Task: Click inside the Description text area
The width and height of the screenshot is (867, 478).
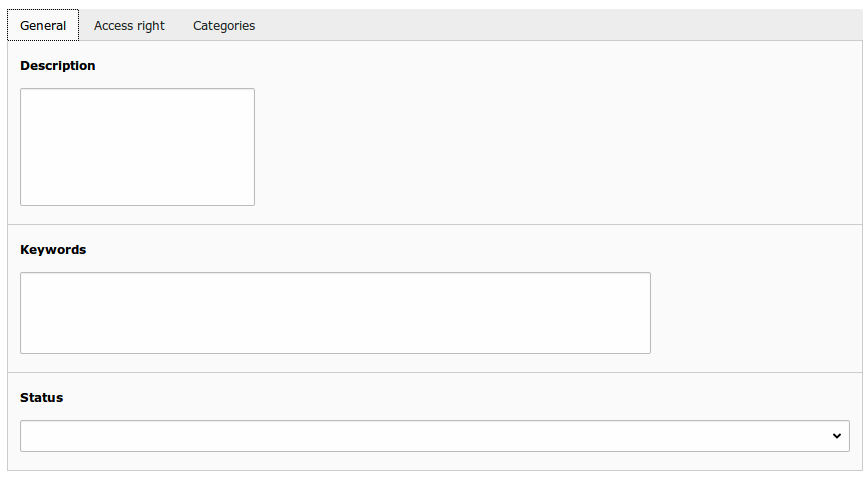Action: pyautogui.click(x=137, y=147)
